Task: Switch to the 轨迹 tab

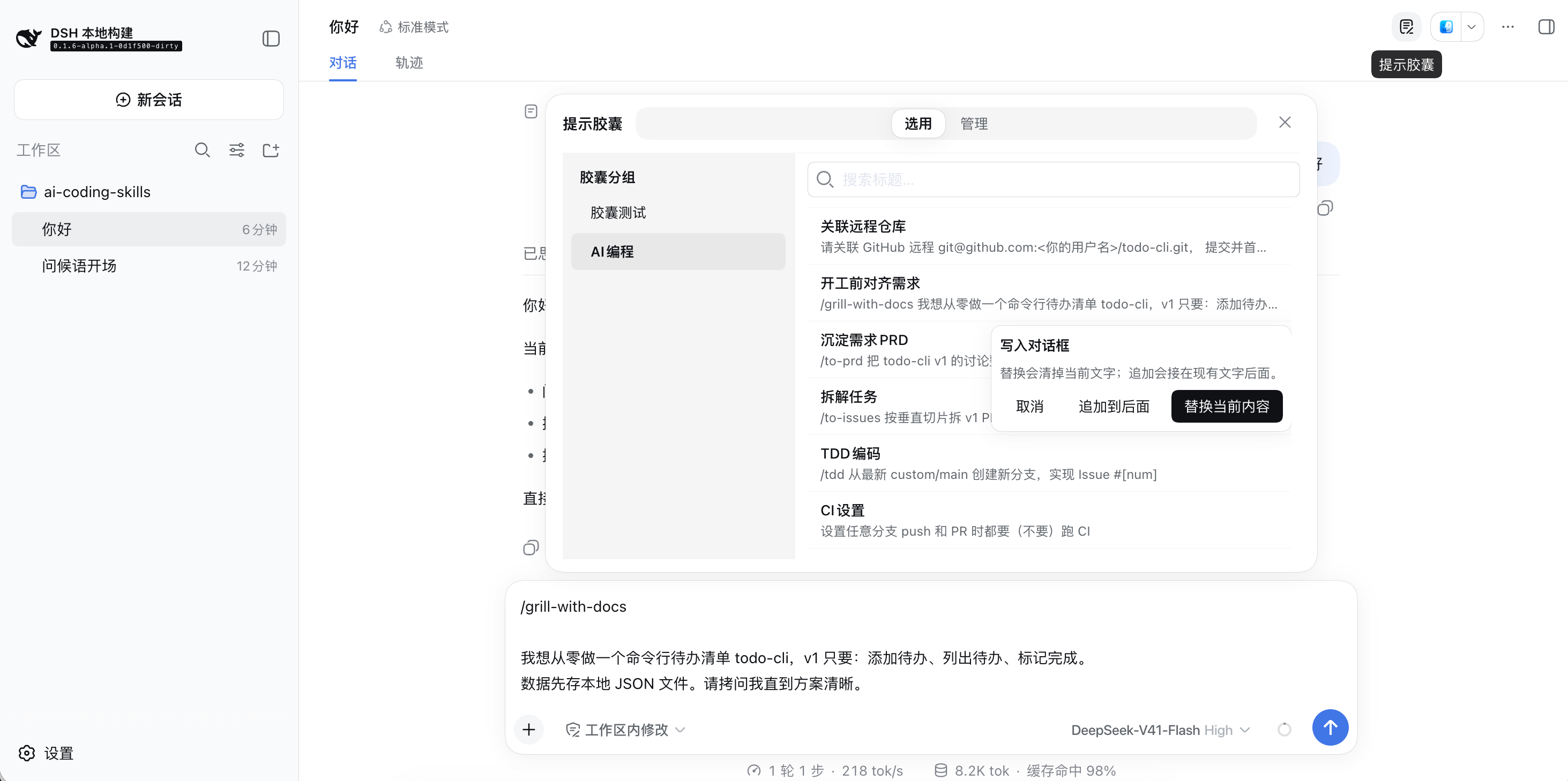Action: click(x=409, y=63)
